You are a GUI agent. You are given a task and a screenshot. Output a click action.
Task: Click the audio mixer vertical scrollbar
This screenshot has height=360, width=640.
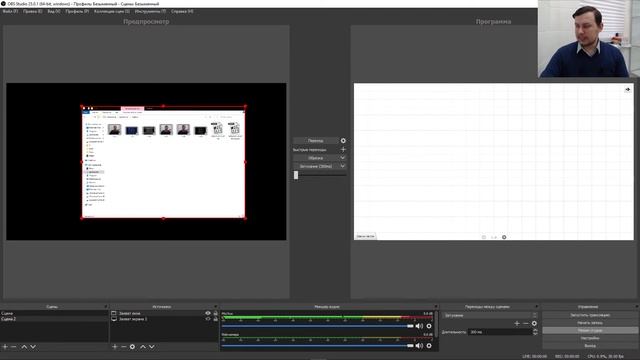pos(436,324)
